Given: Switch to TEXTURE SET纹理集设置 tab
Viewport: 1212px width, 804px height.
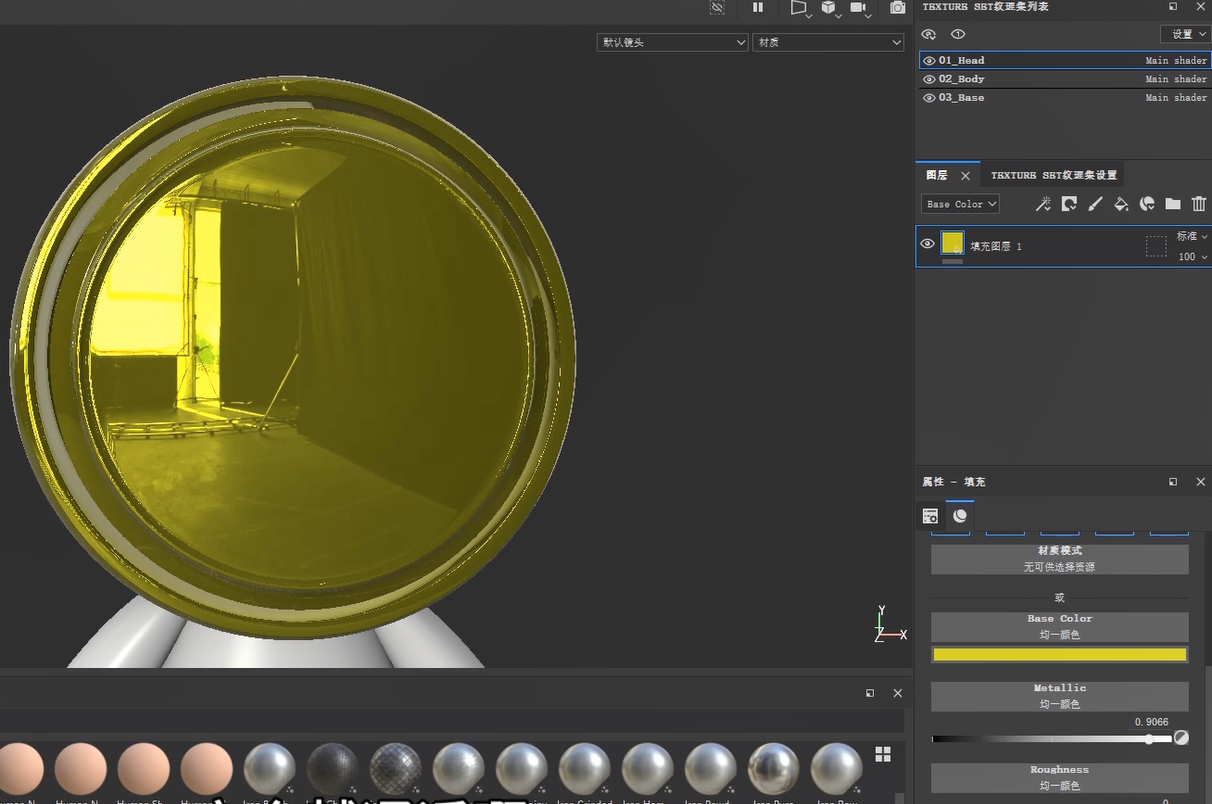Looking at the screenshot, I should point(1053,175).
